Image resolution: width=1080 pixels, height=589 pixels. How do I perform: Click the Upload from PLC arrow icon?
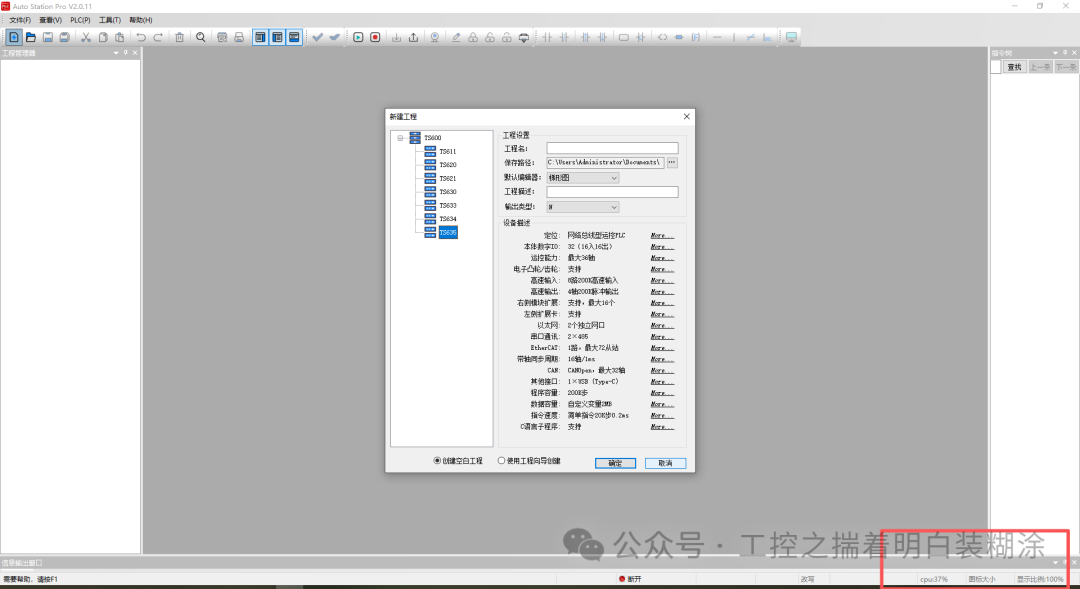[413, 37]
